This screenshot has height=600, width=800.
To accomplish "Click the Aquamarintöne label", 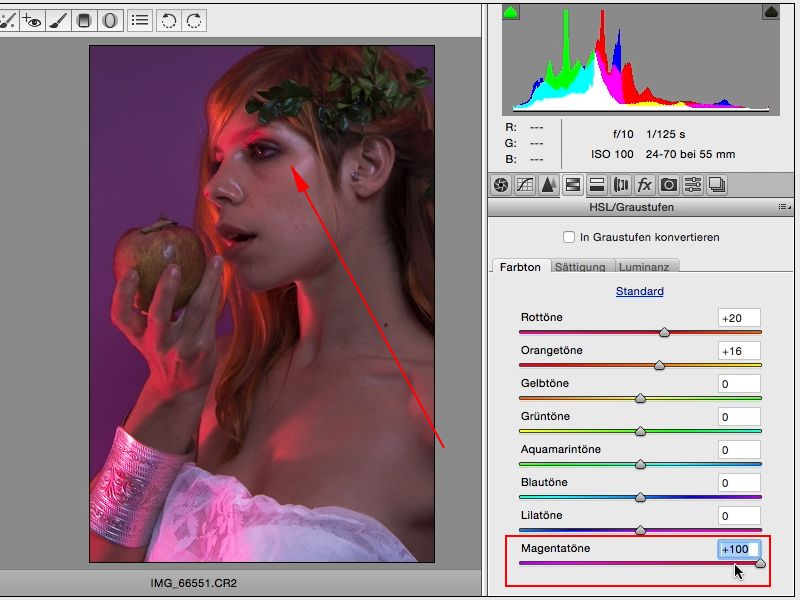I will click(x=561, y=449).
